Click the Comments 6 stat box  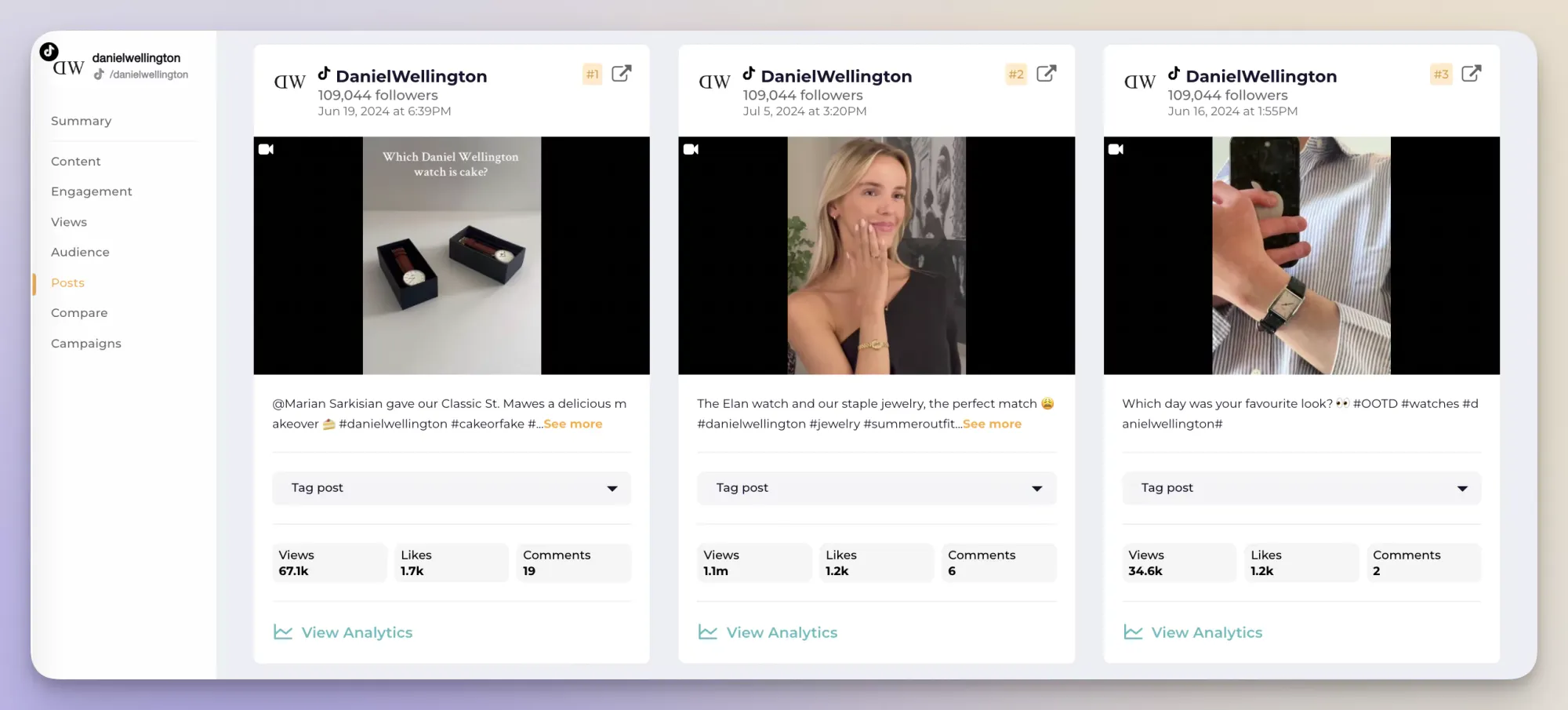point(999,563)
